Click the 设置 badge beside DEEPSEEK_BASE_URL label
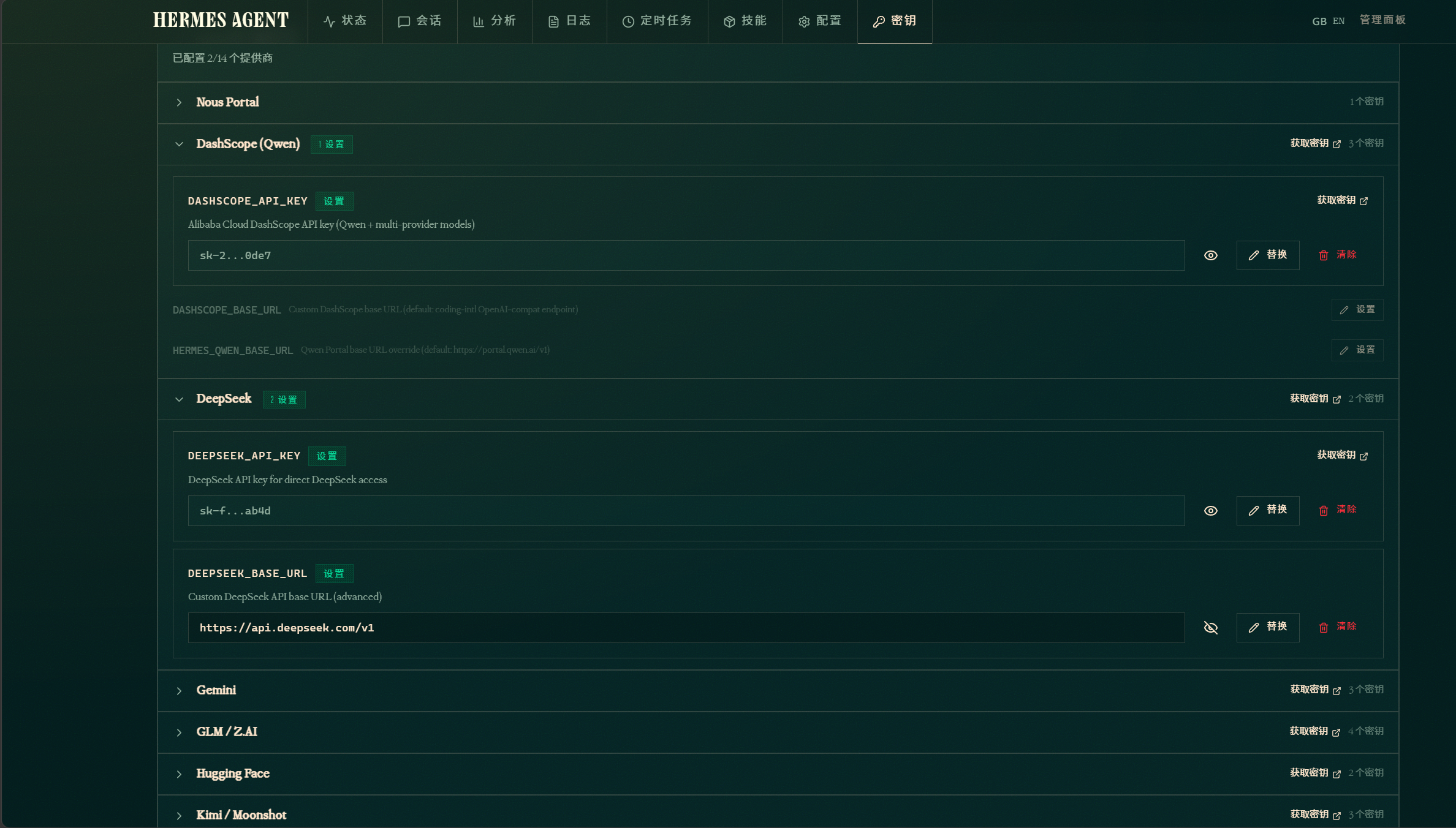 (334, 574)
